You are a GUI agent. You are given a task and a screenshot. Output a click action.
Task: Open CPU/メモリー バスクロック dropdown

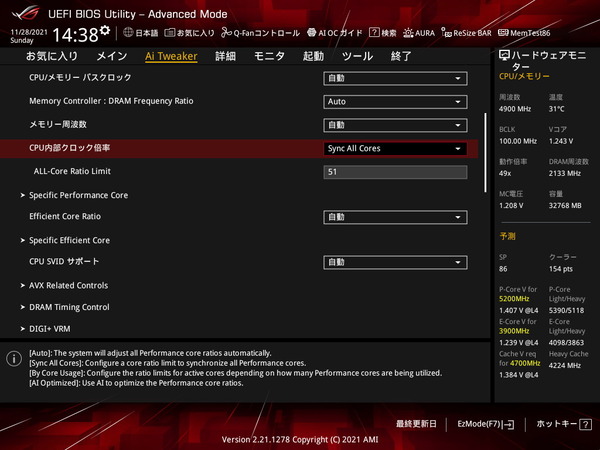point(395,78)
